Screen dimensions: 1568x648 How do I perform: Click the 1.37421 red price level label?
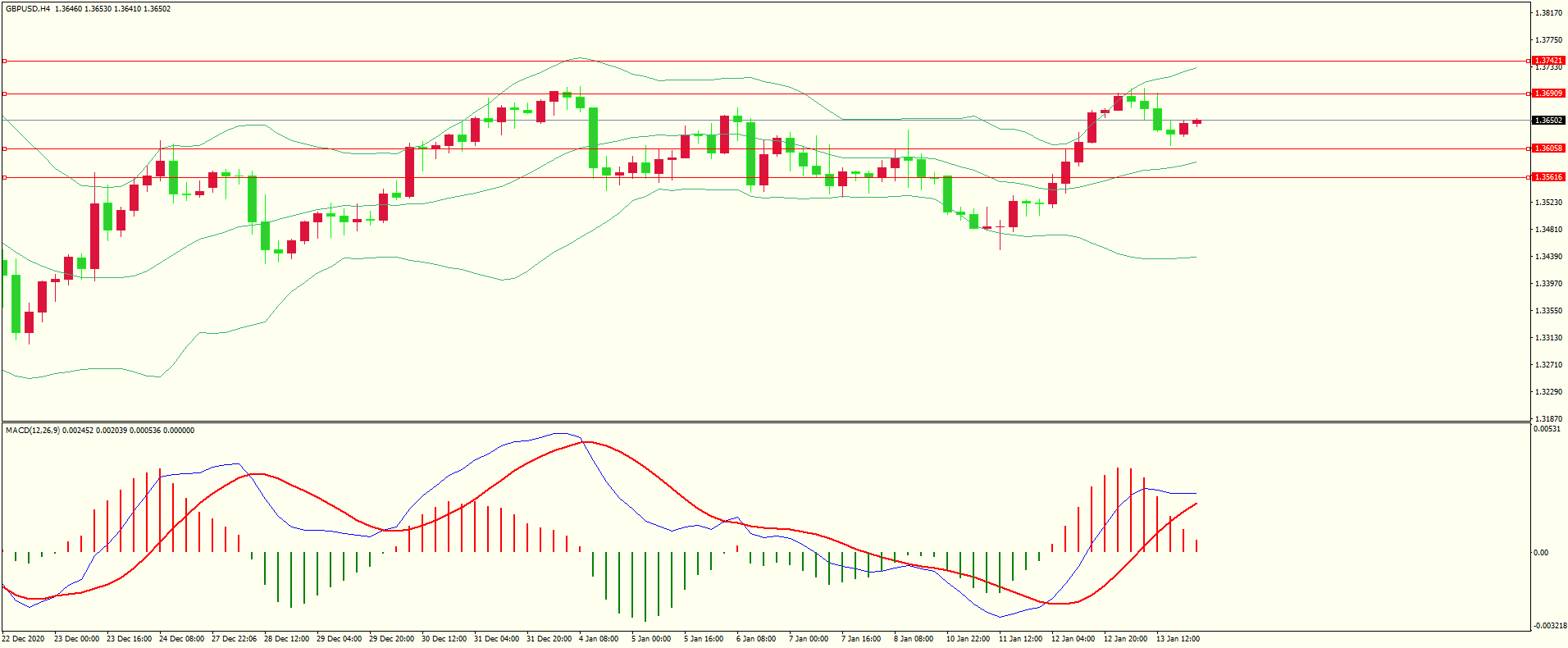(x=1548, y=61)
